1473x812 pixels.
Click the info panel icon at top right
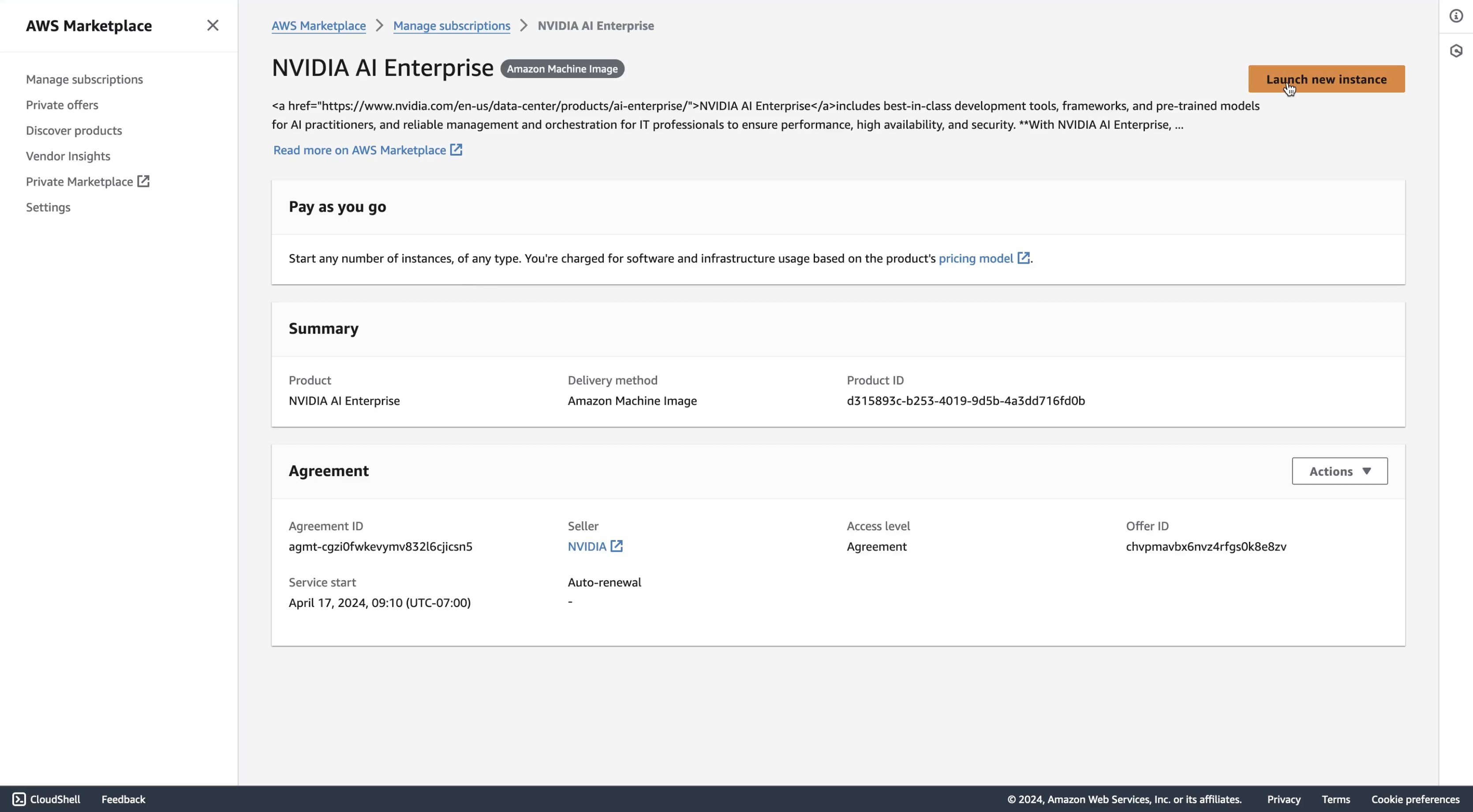[1456, 16]
